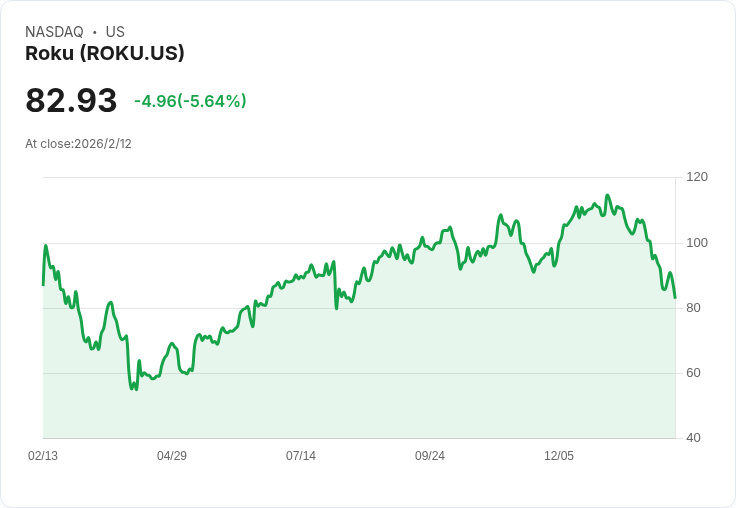Click the At close 2026/2/12 timestamp
This screenshot has height=508, width=736.
click(x=78, y=144)
